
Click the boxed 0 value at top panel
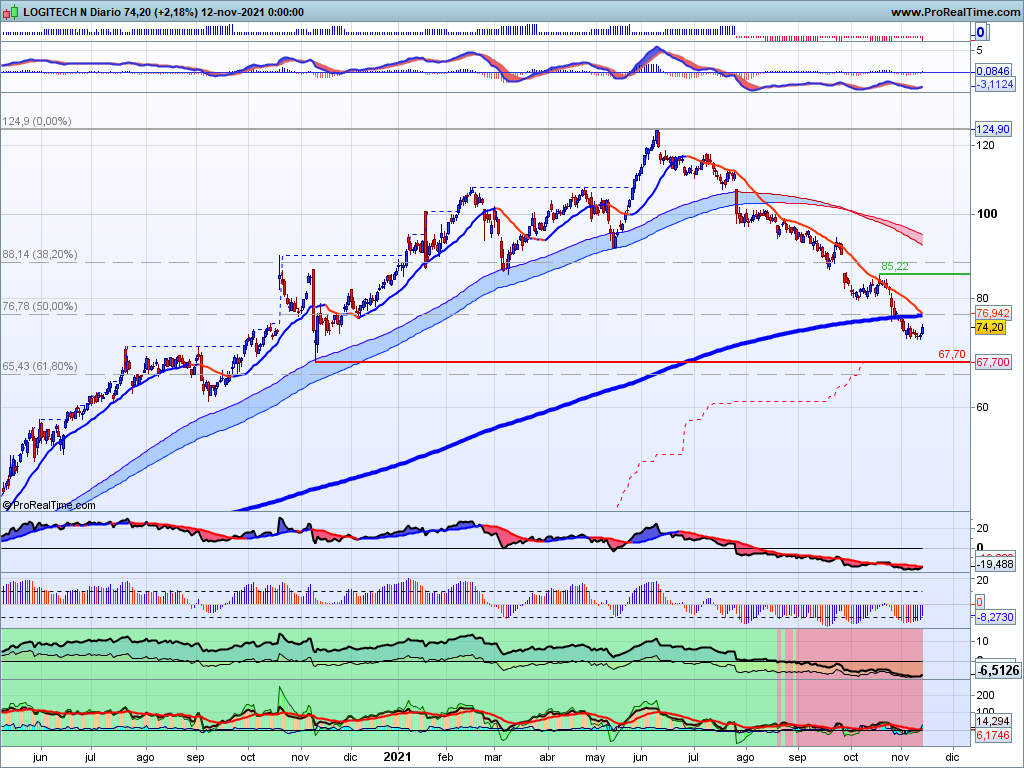(980, 32)
